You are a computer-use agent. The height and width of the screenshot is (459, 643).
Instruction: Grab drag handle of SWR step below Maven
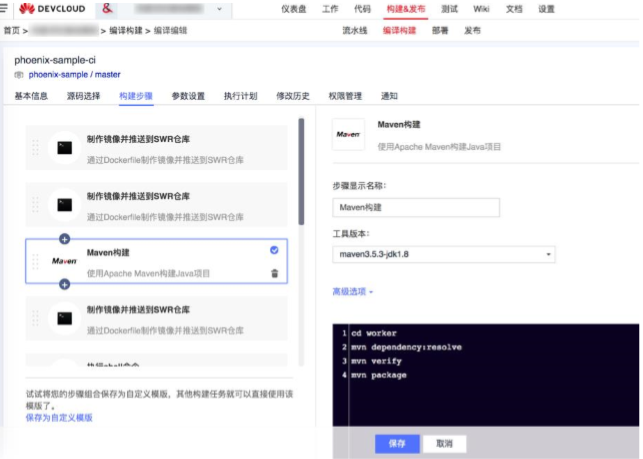(x=35, y=318)
